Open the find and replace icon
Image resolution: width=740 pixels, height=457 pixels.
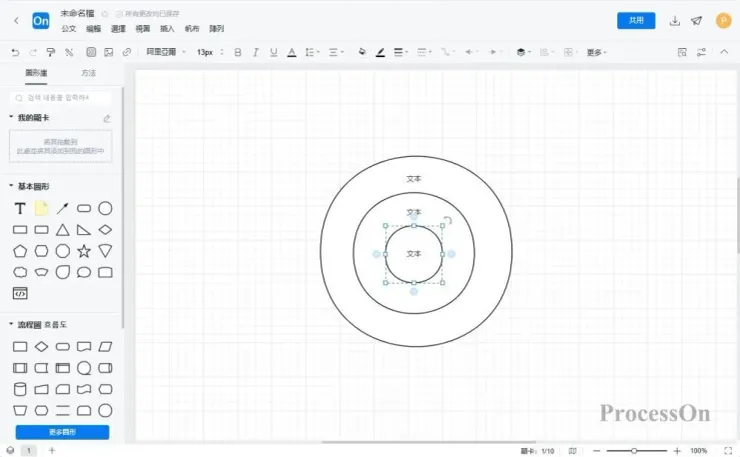tap(682, 52)
